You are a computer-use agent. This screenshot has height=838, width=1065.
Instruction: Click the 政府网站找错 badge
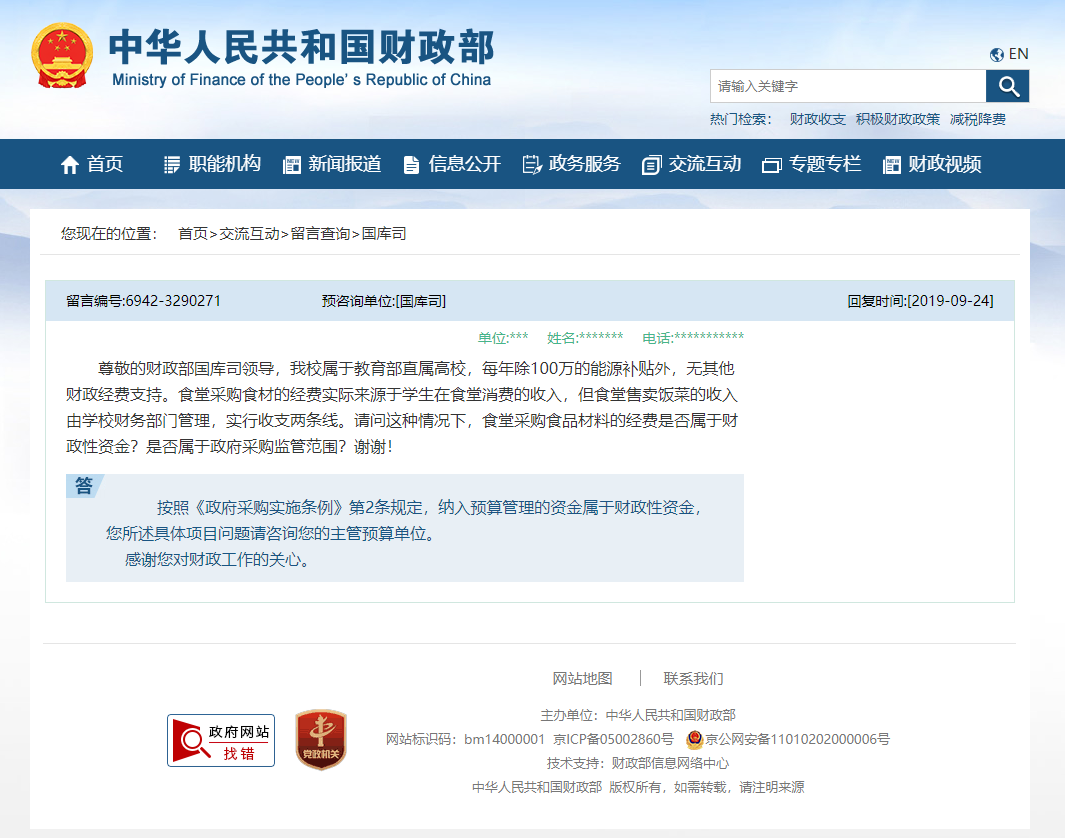[x=221, y=740]
